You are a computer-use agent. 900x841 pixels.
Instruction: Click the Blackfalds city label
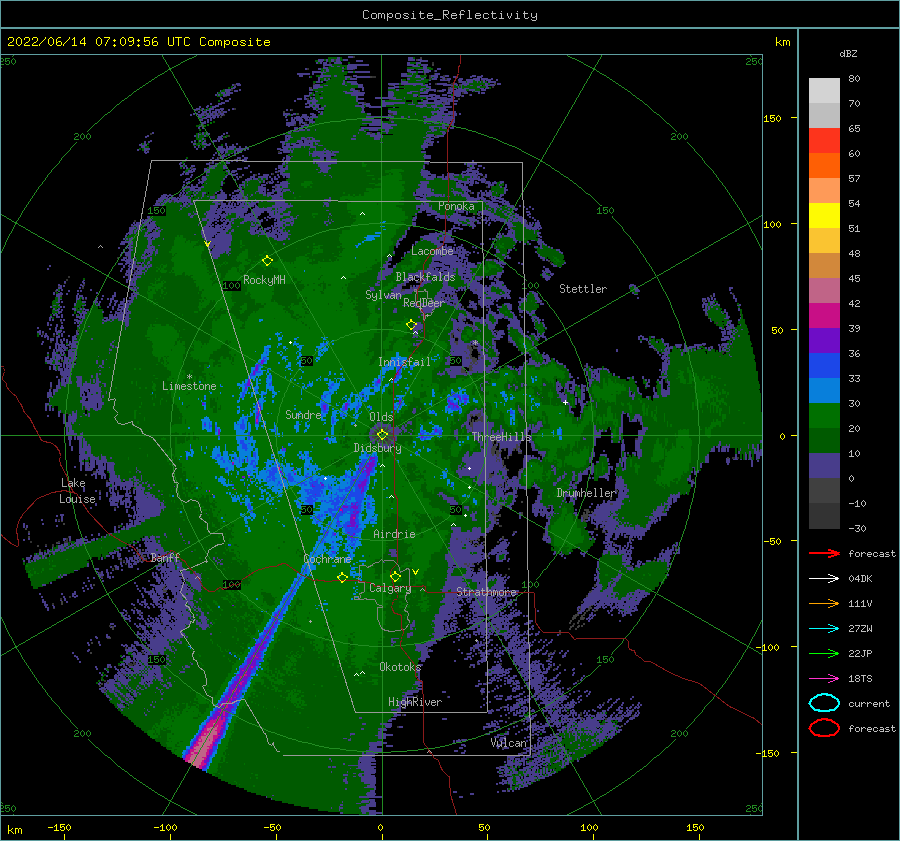click(x=425, y=277)
